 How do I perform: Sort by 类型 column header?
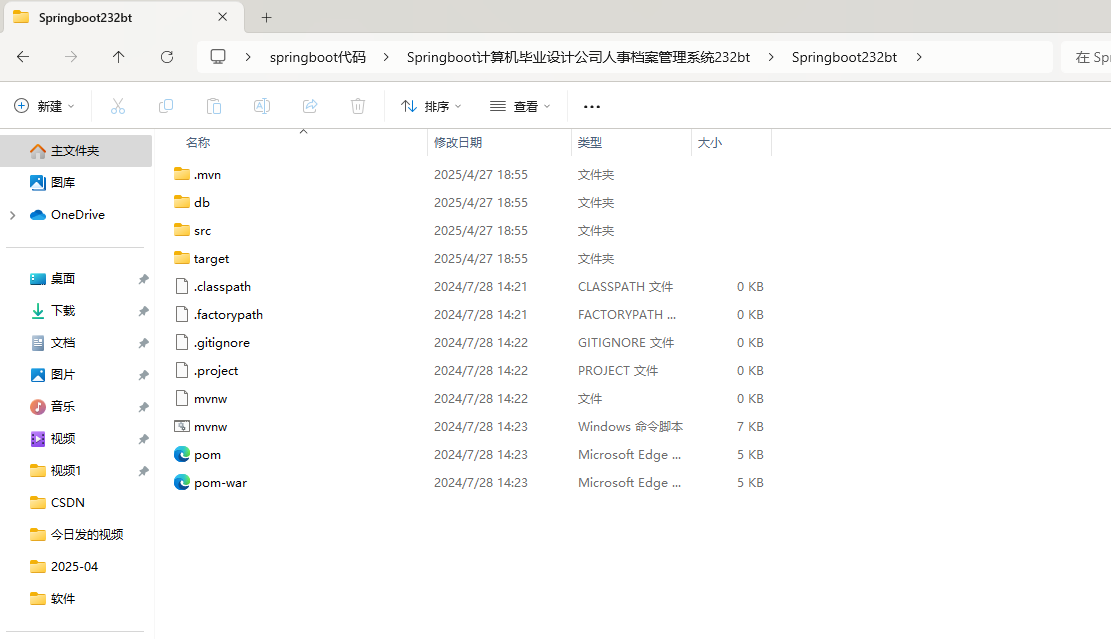[x=590, y=142]
